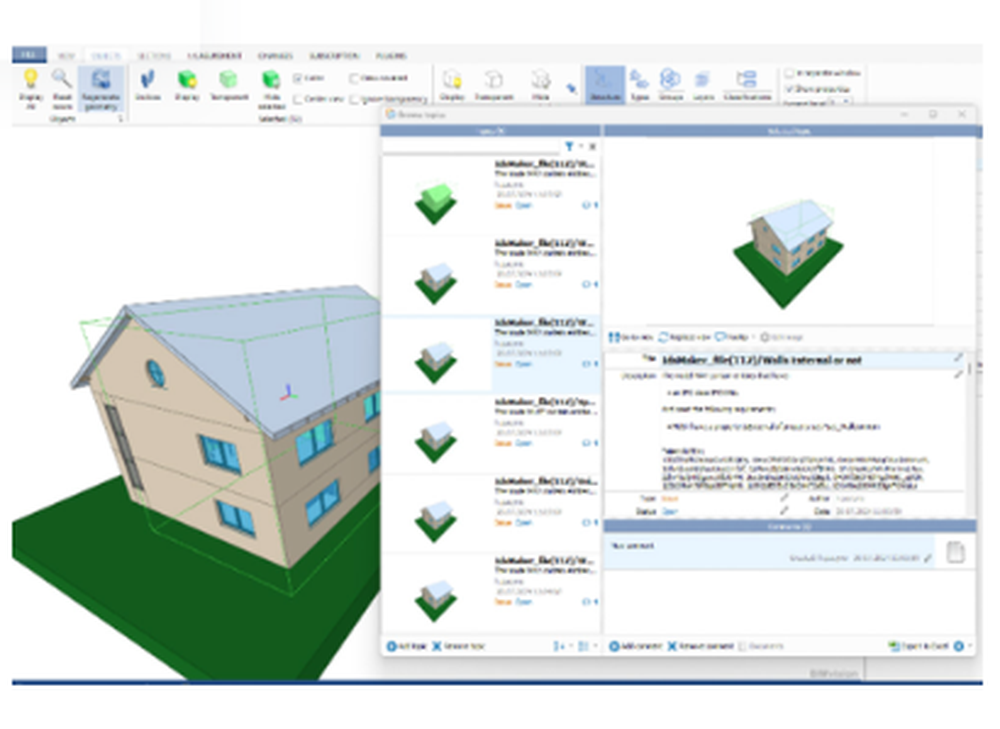The width and height of the screenshot is (1000, 729).
Task: Click the green Transparent selected cube icon
Action: click(x=228, y=79)
